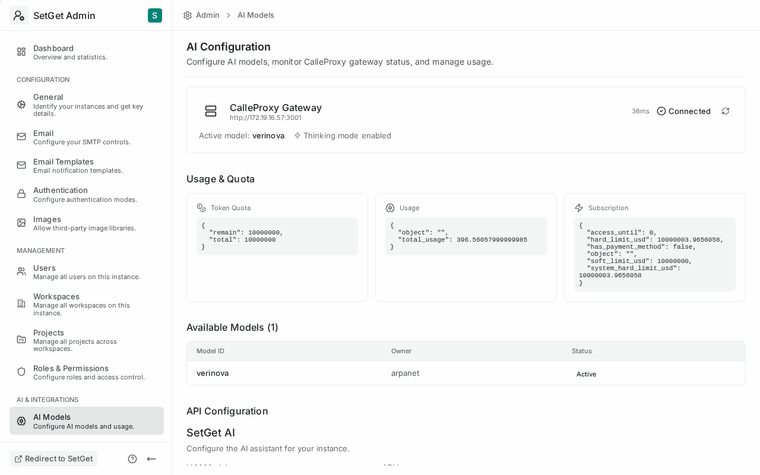Click the Roles & Permissions shield icon
The height and width of the screenshot is (475, 760).
21,372
